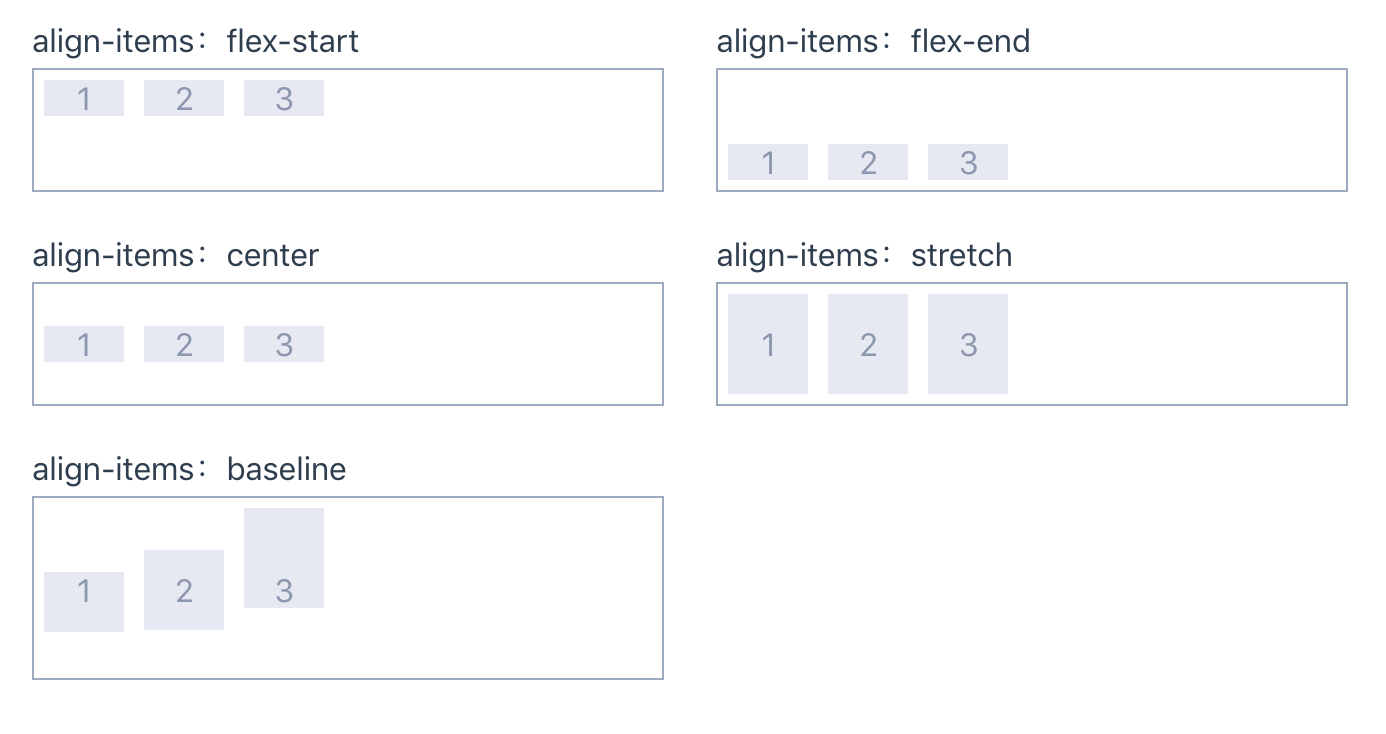Select box 2 in the baseline container
Screen dimensions: 1386x734
click(x=184, y=590)
